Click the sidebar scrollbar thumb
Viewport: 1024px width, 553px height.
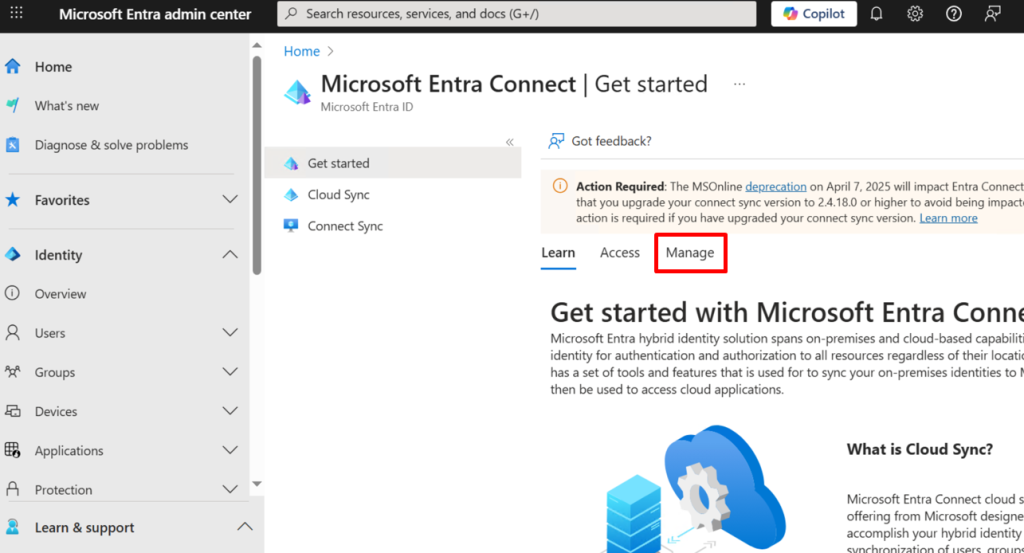point(257,166)
